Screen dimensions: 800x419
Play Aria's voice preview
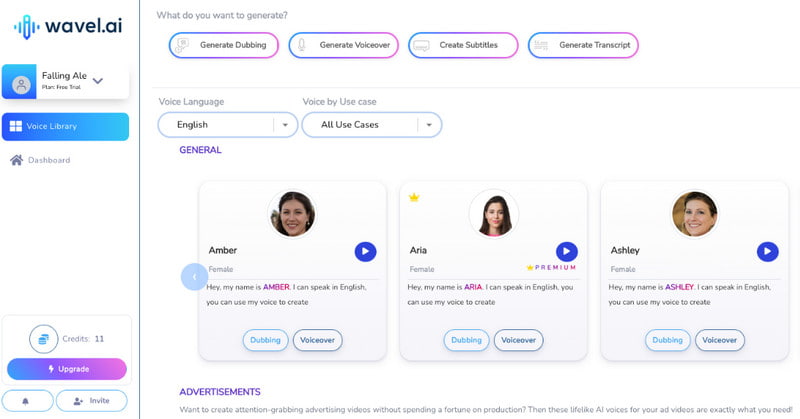tap(566, 252)
